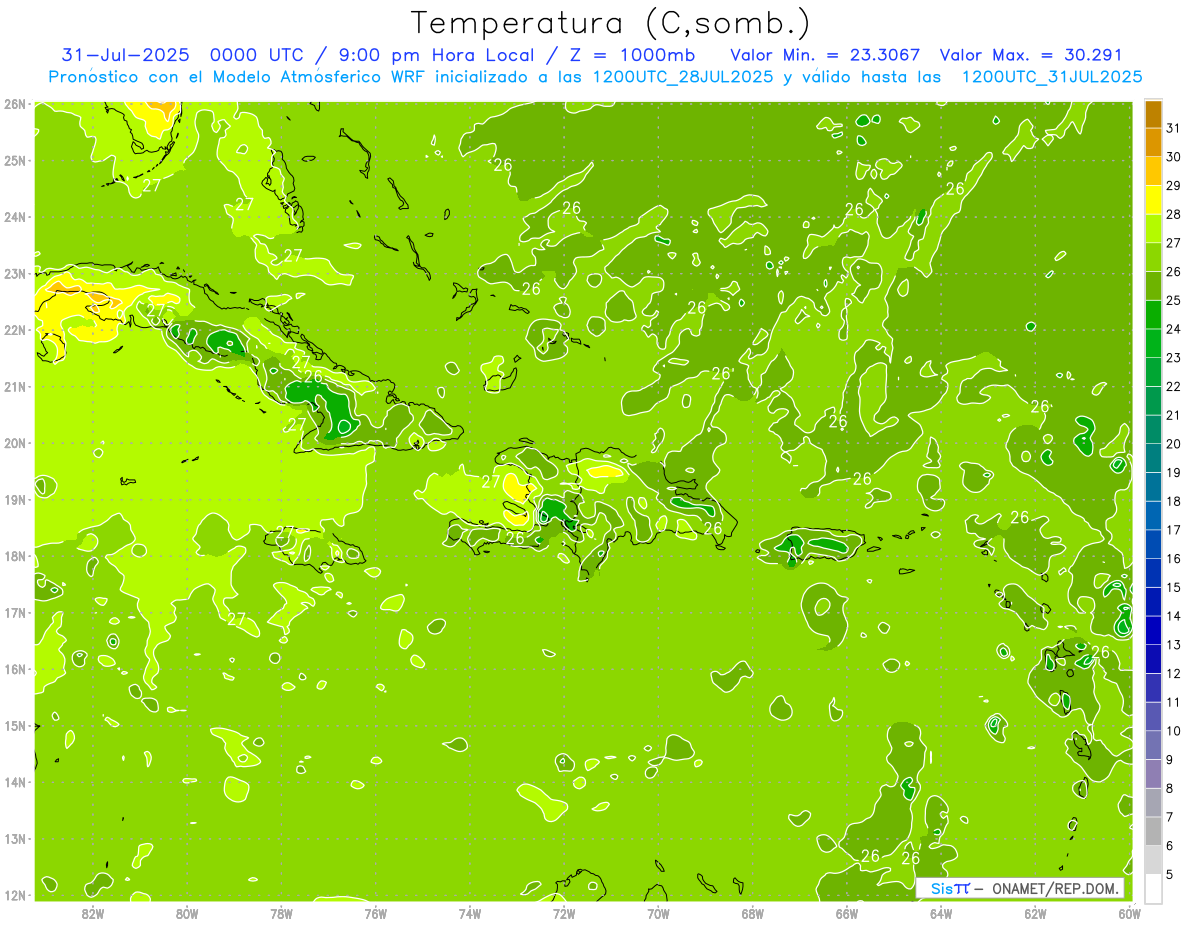Click the '24N' latitude axis label
Viewport: 1200px width, 927px height.
point(14,216)
